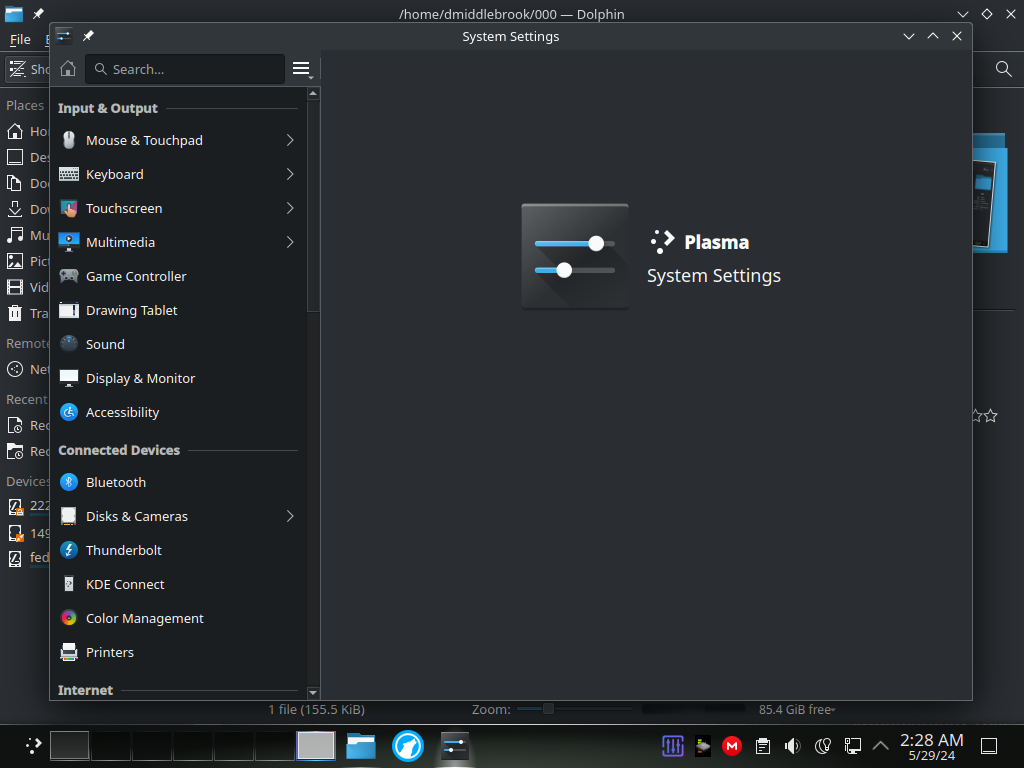Open Dolphin file manager from taskbar

click(x=360, y=746)
